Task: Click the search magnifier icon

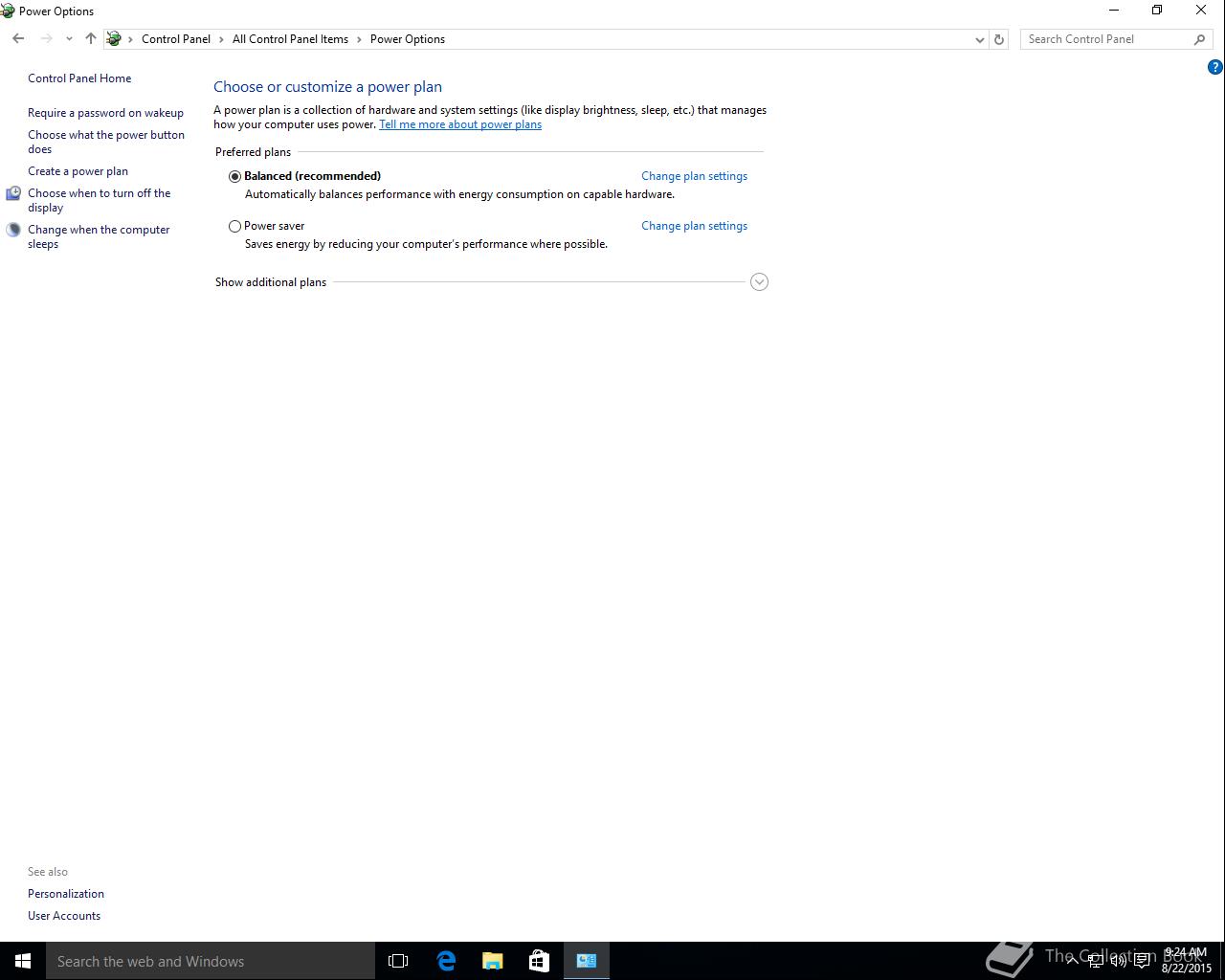Action: pos(1199,39)
